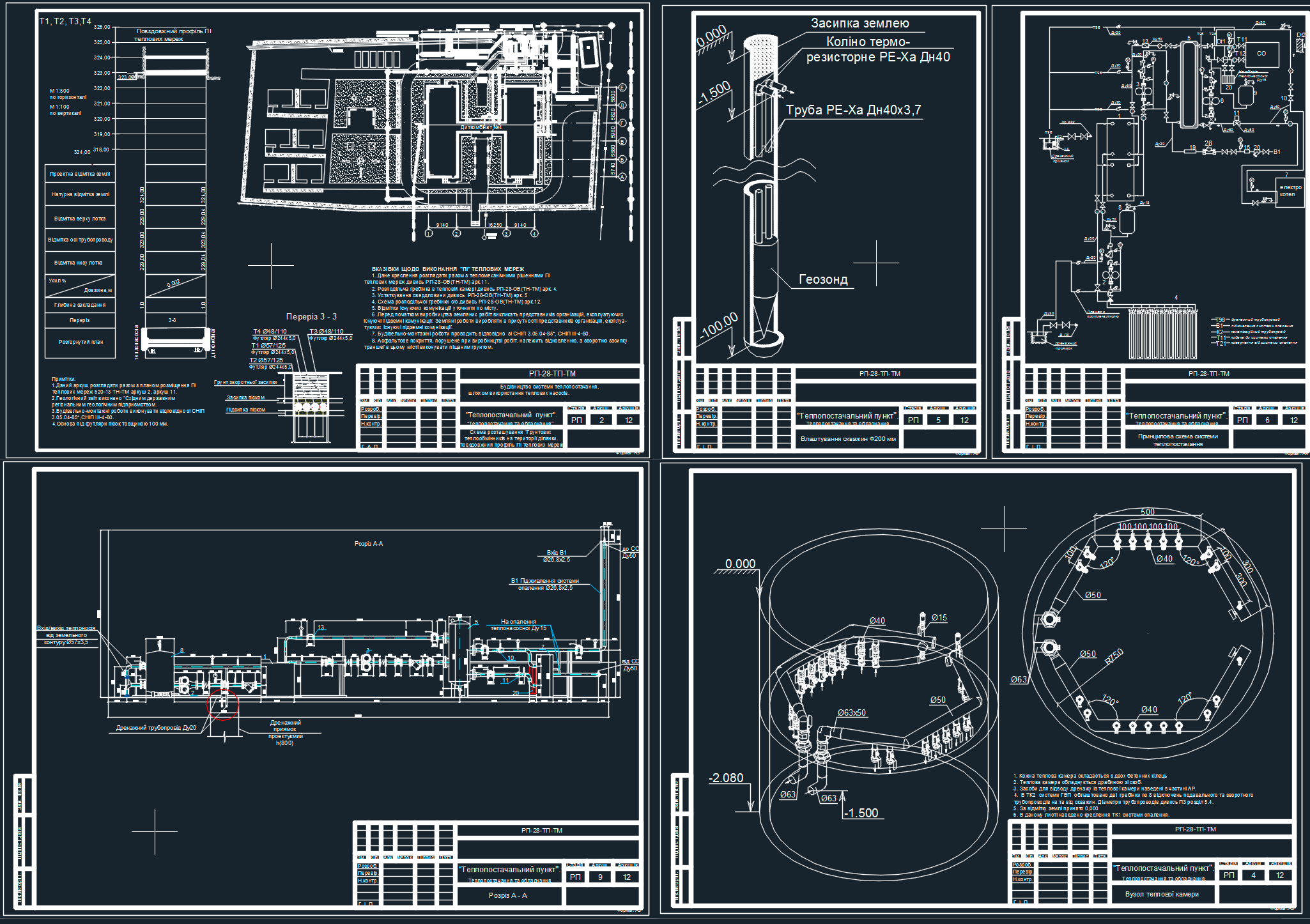
Task: Select 'Грунт зворотньої засипки' label
Action: coord(245,382)
